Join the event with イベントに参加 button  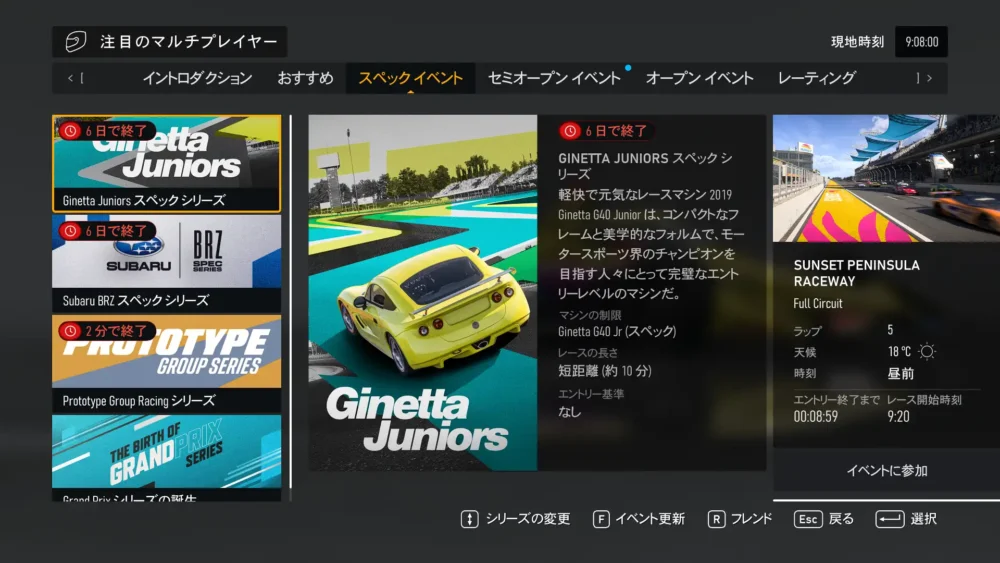[x=886, y=471]
